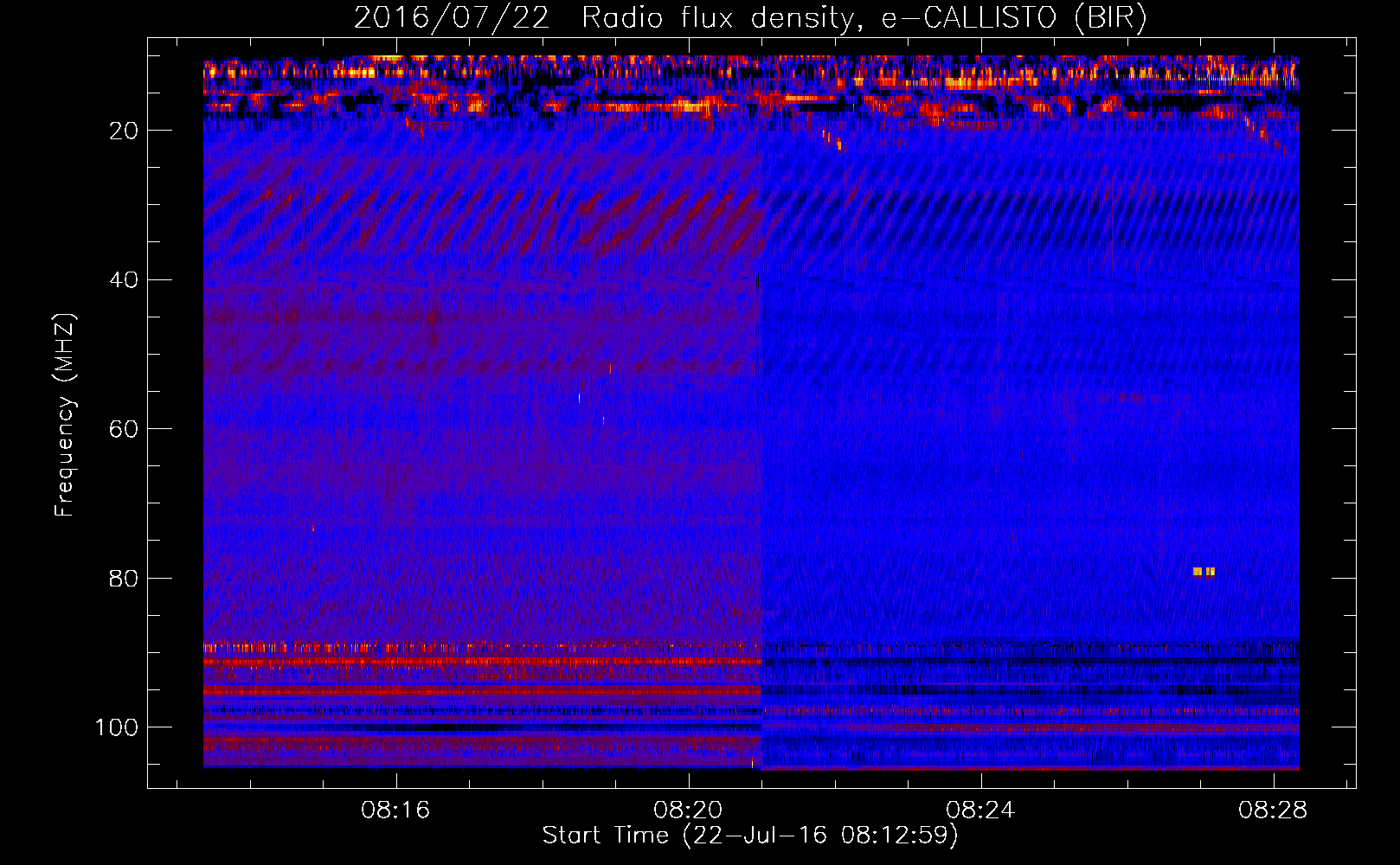Click the 08:16 time tick label
The image size is (1400, 865).
click(x=395, y=811)
